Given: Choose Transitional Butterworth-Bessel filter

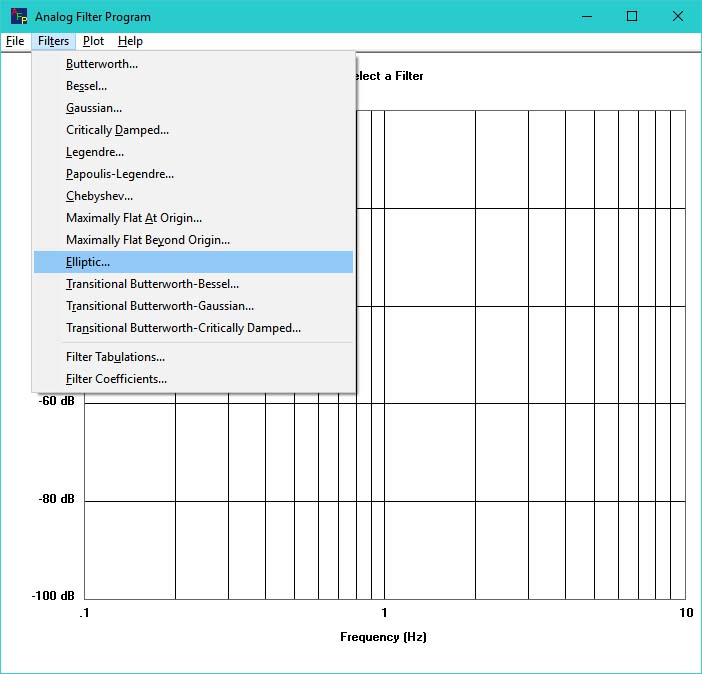Looking at the screenshot, I should (x=152, y=284).
